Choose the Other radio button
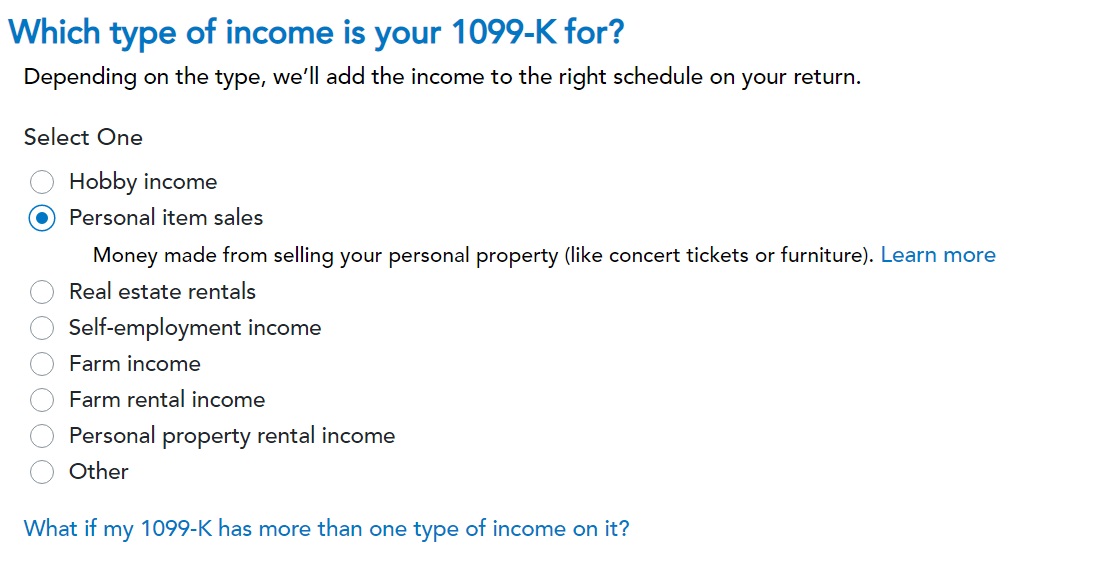 [42, 472]
